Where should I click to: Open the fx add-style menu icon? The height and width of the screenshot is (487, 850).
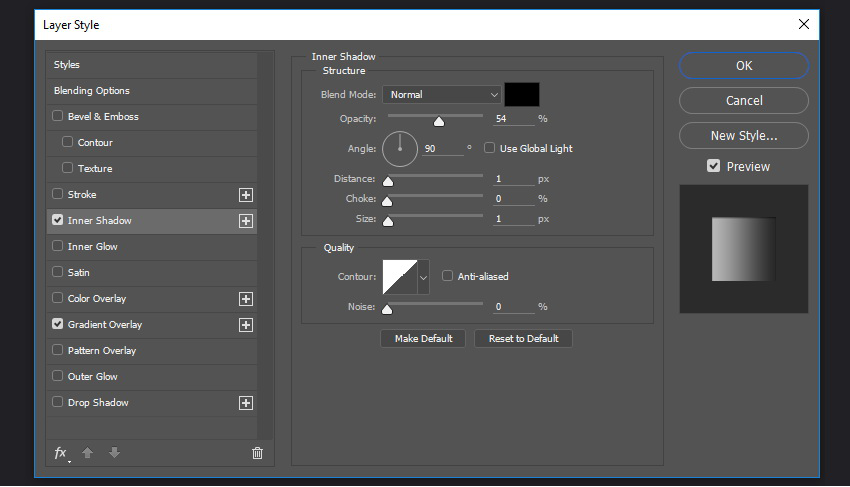click(61, 453)
